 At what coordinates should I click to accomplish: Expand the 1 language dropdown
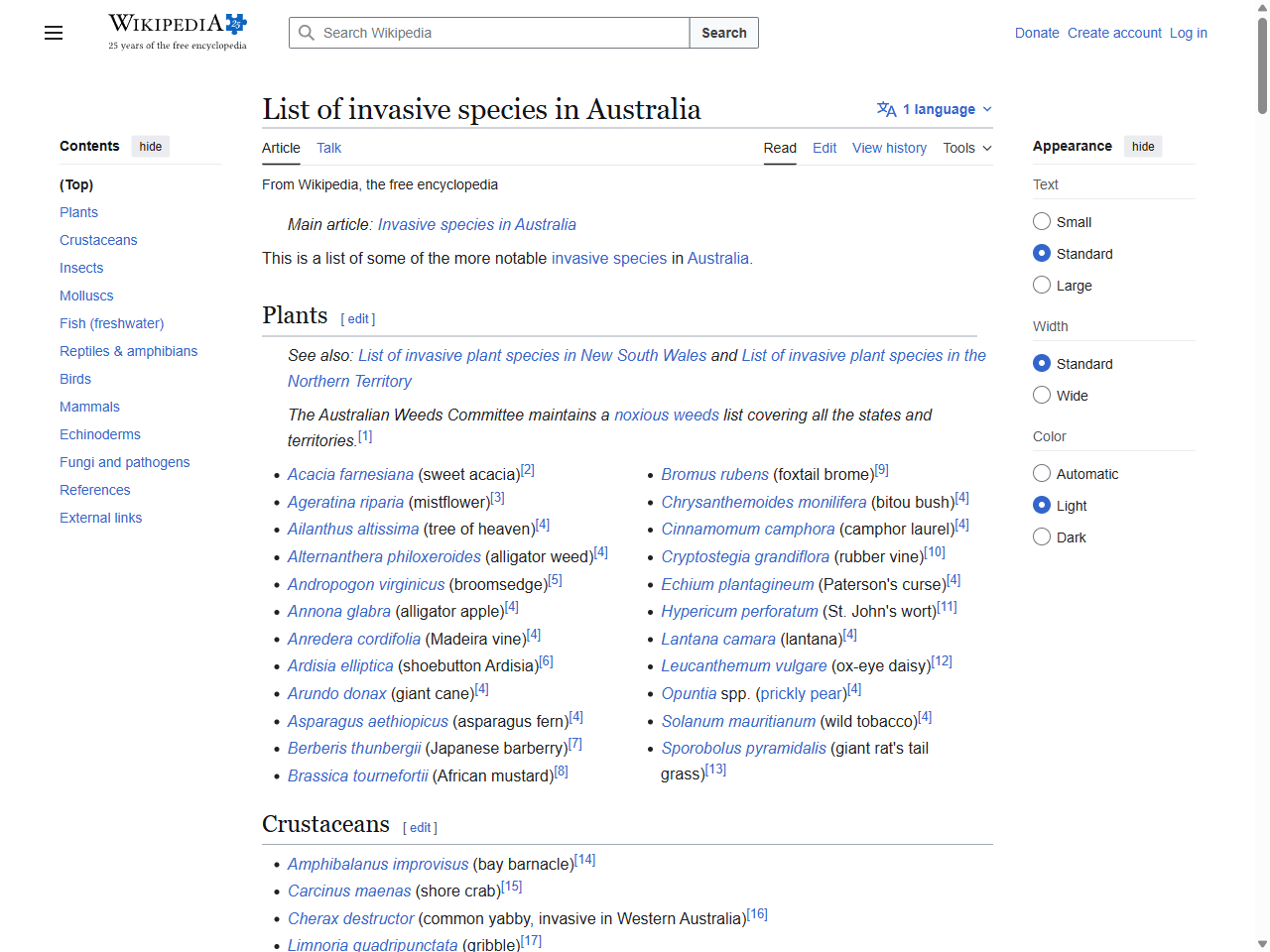[935, 109]
